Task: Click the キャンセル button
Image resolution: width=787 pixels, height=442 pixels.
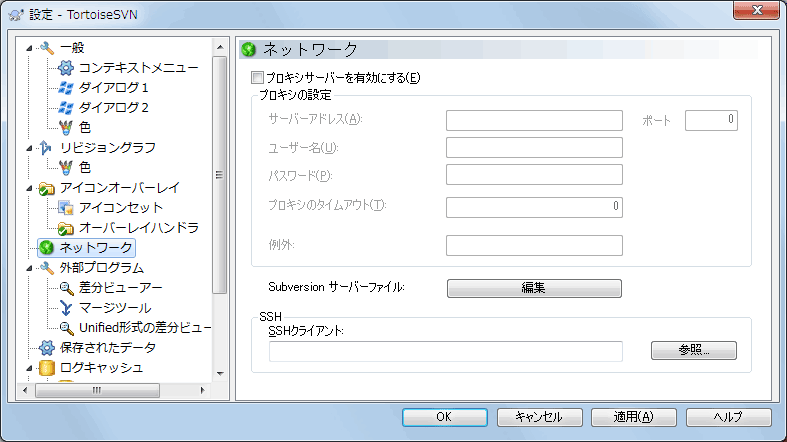Action: 540,417
